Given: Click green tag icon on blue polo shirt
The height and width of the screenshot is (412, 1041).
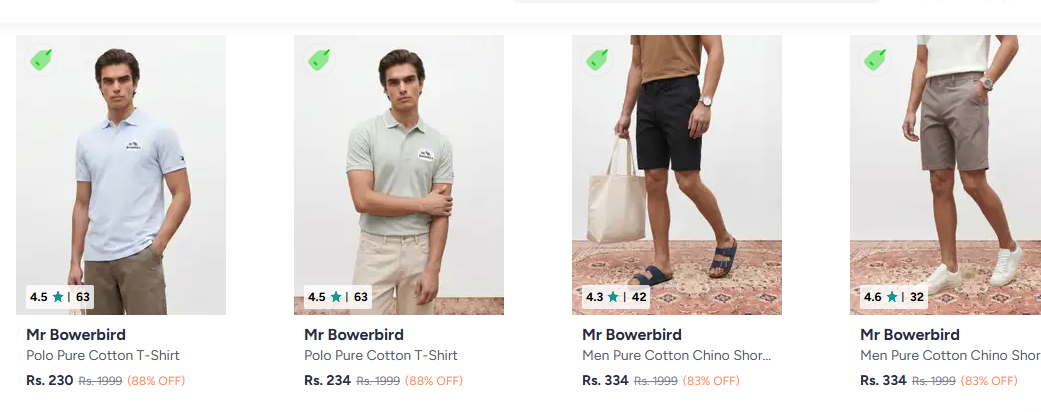Looking at the screenshot, I should (41, 60).
